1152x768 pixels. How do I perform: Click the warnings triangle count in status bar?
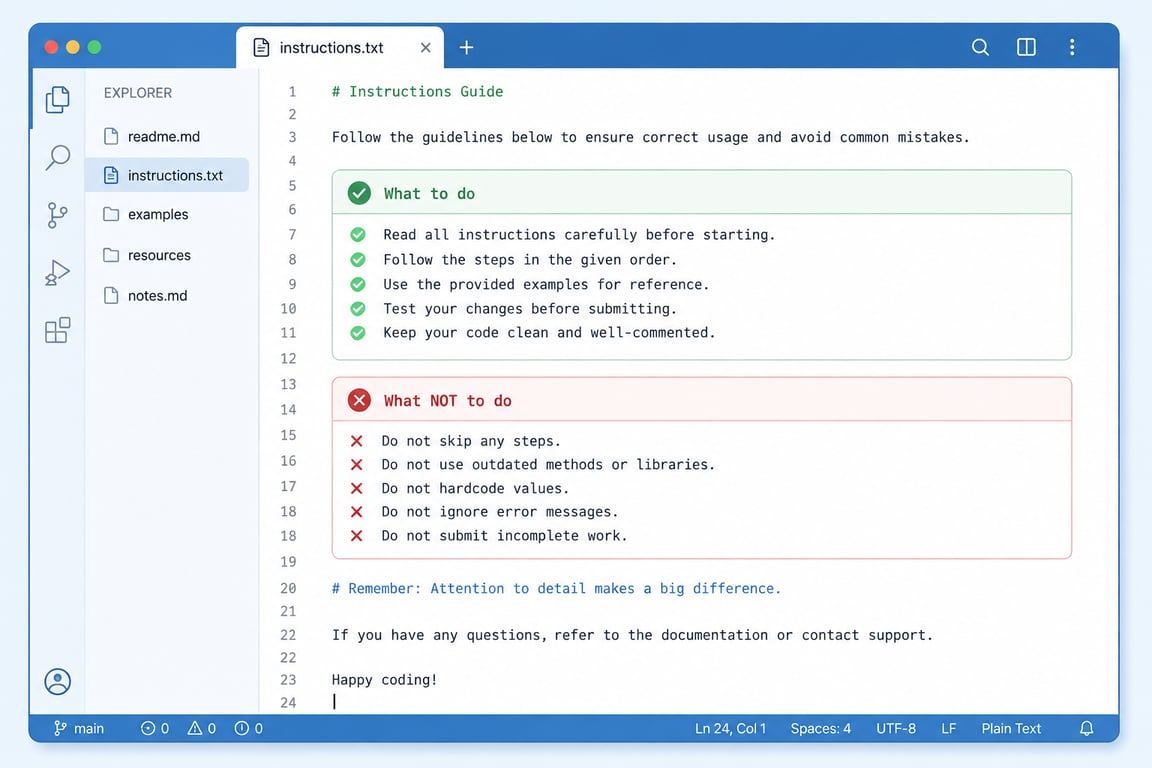(x=202, y=728)
